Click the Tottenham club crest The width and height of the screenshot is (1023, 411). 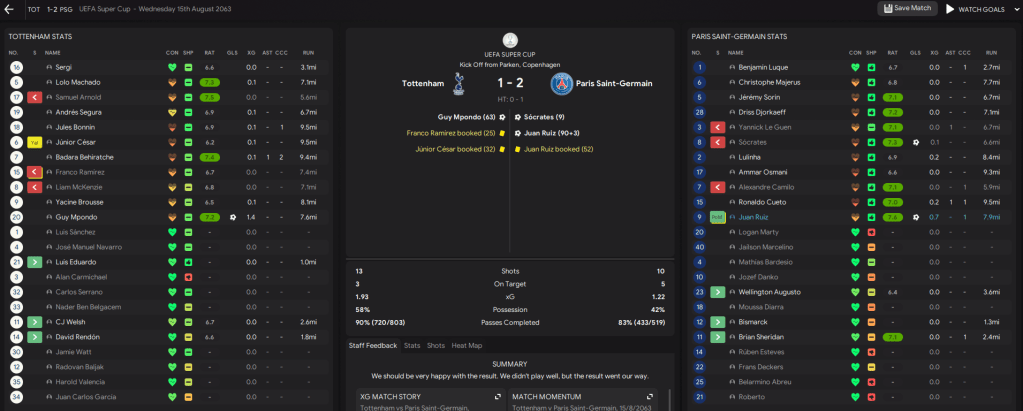point(459,84)
